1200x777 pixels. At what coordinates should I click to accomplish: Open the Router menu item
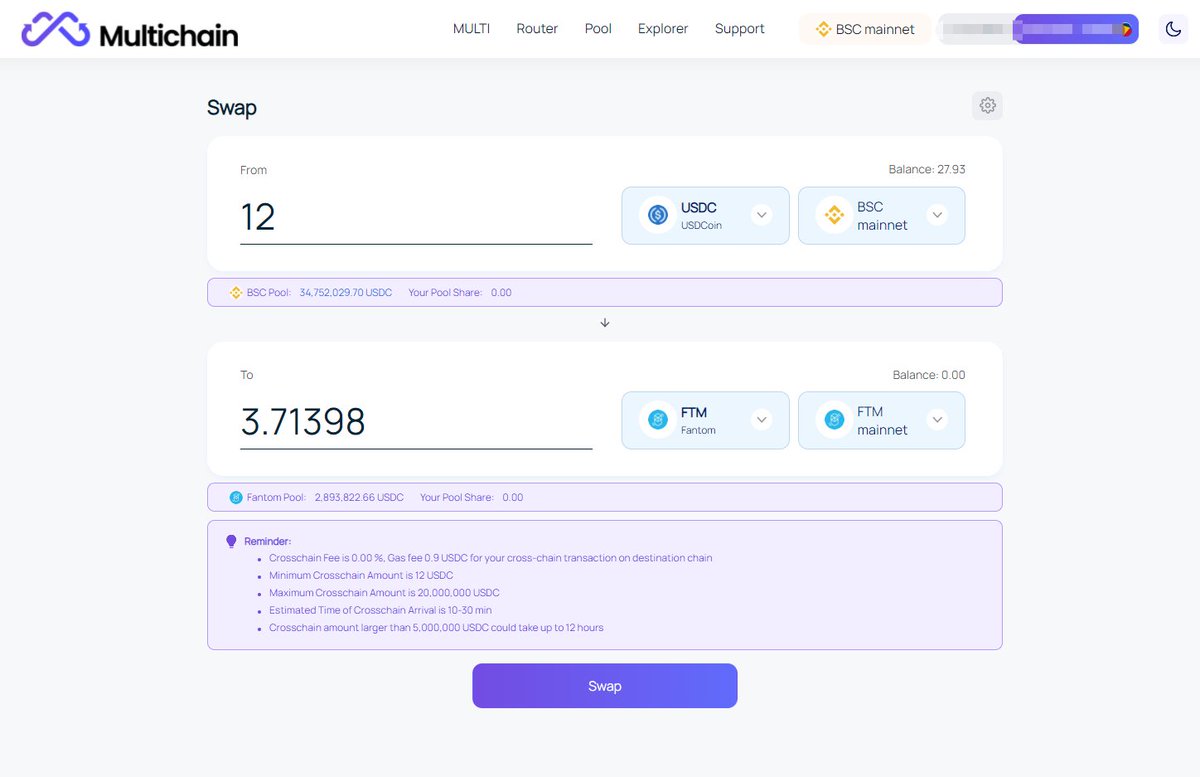coord(537,29)
